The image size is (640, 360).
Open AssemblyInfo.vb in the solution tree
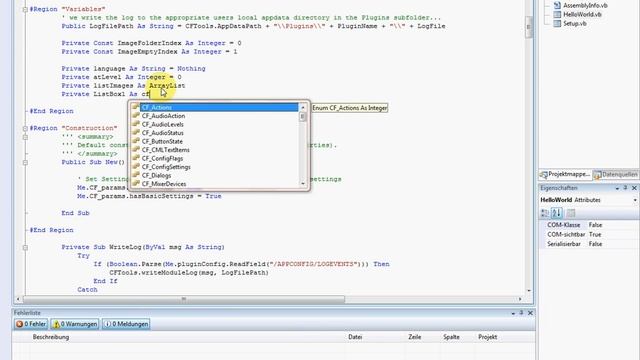coord(585,6)
